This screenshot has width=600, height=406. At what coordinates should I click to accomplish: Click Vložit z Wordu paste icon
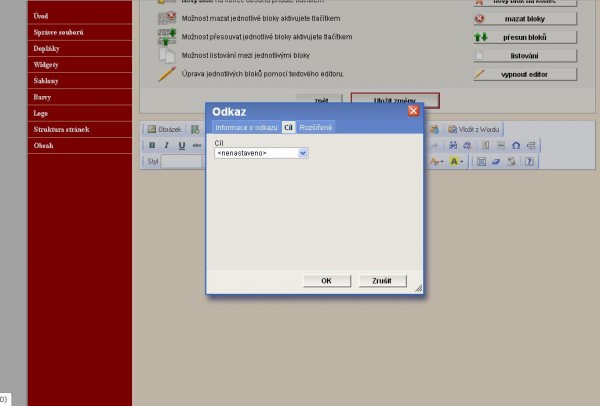476,129
